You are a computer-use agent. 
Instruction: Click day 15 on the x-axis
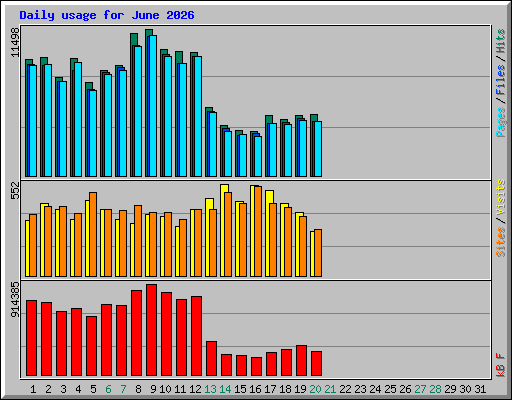pyautogui.click(x=240, y=389)
